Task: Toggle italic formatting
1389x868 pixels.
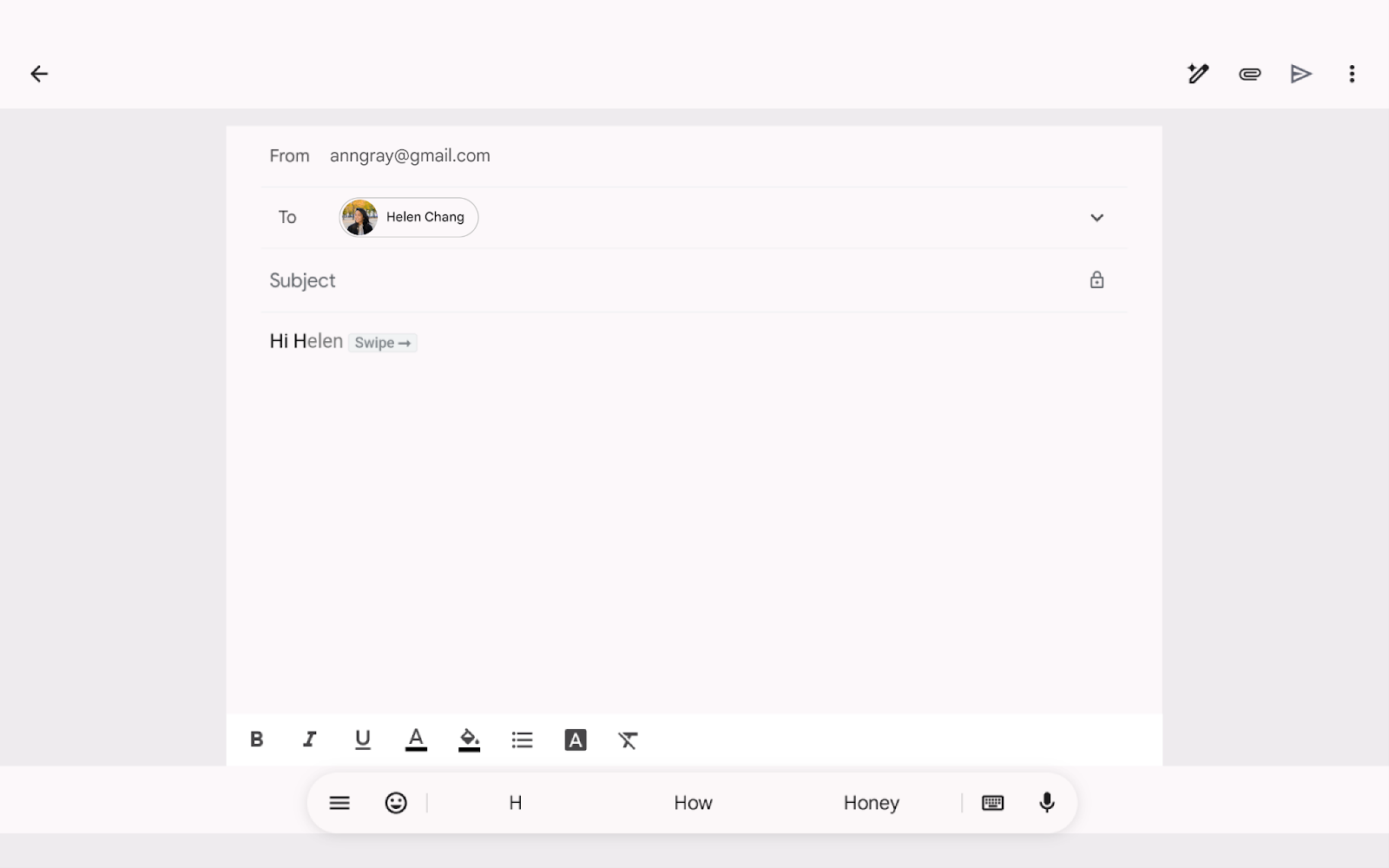Action: pyautogui.click(x=309, y=740)
